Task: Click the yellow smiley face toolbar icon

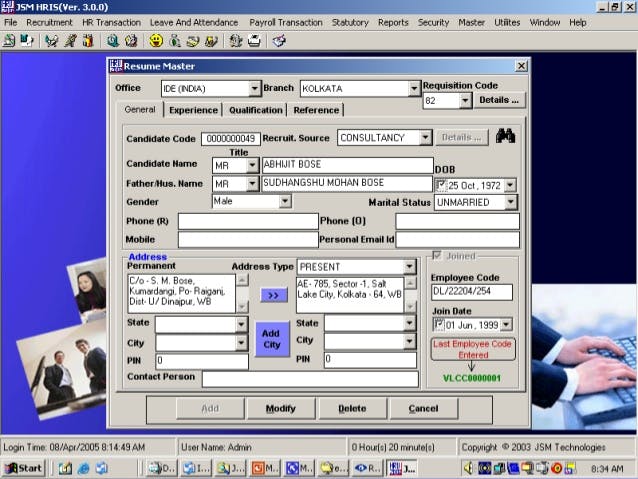Action: tap(156, 41)
